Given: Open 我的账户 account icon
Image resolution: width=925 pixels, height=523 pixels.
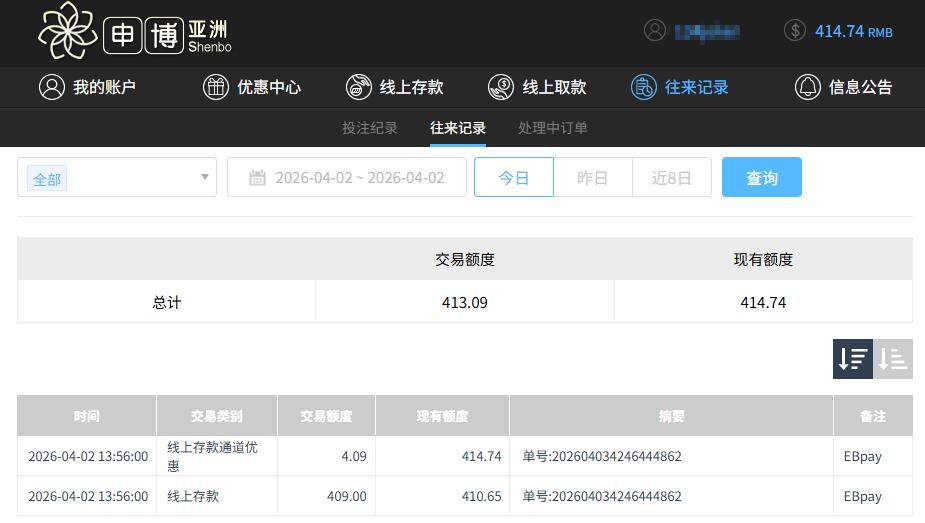Looking at the screenshot, I should coord(52,87).
